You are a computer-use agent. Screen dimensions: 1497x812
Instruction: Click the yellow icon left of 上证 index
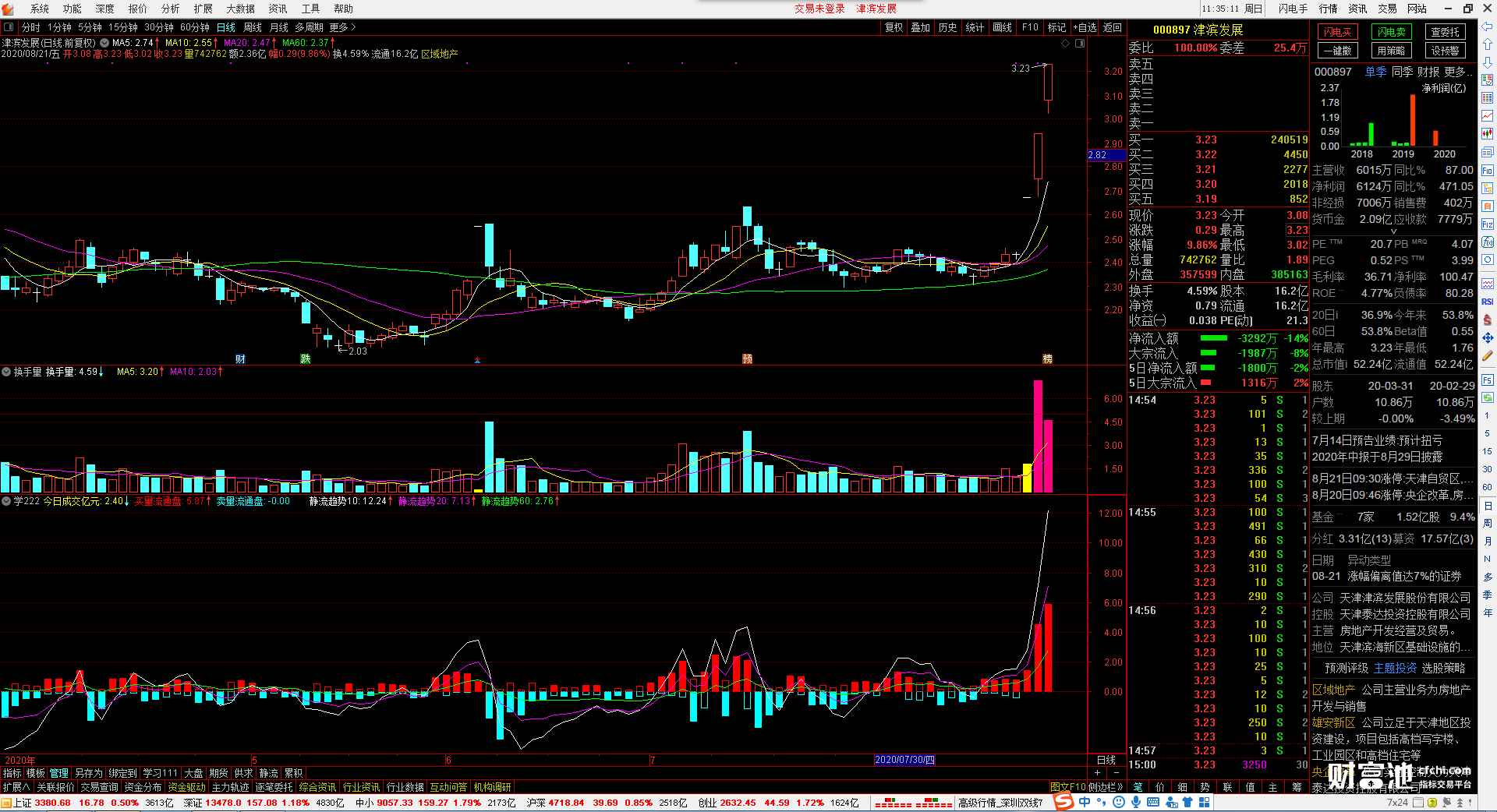point(6,803)
